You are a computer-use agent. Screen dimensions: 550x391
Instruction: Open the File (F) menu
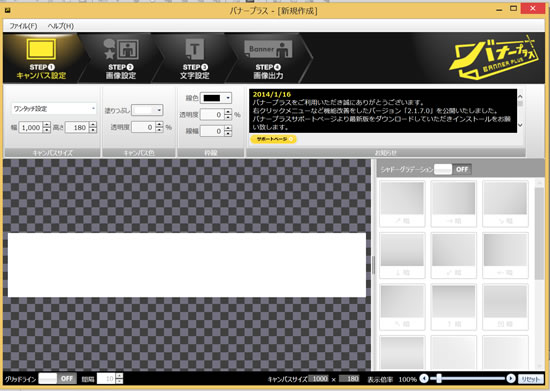point(23,26)
